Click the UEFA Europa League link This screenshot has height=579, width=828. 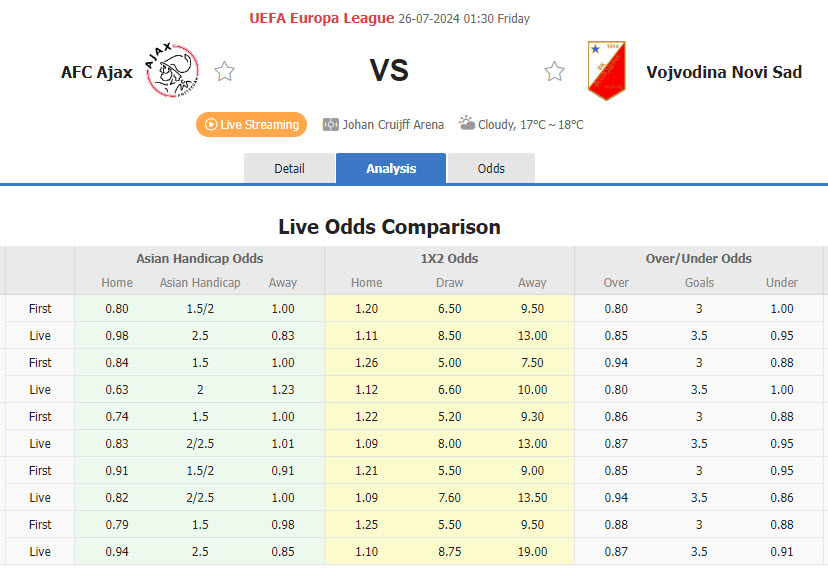pyautogui.click(x=323, y=18)
